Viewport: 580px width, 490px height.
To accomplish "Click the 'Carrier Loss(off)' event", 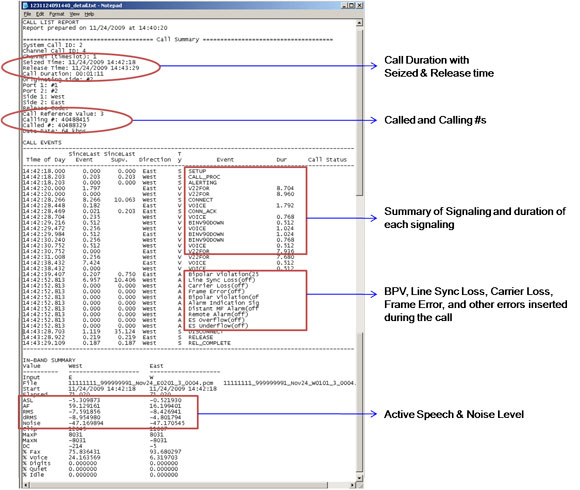I will (x=218, y=286).
